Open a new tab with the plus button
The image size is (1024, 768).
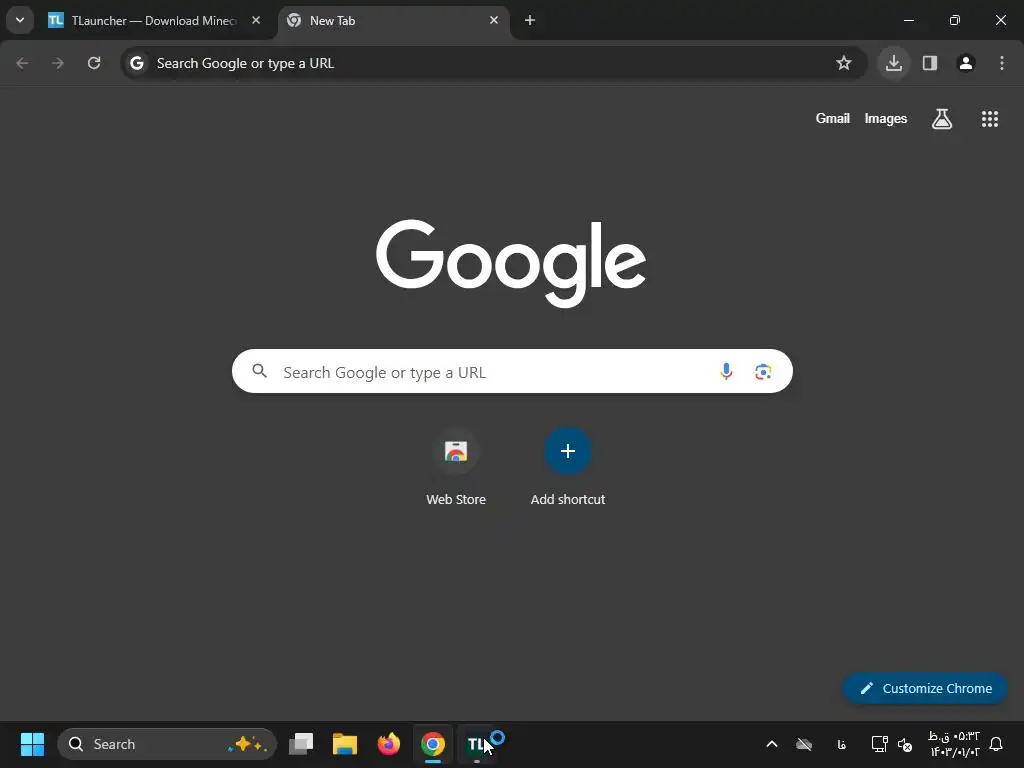coord(530,20)
